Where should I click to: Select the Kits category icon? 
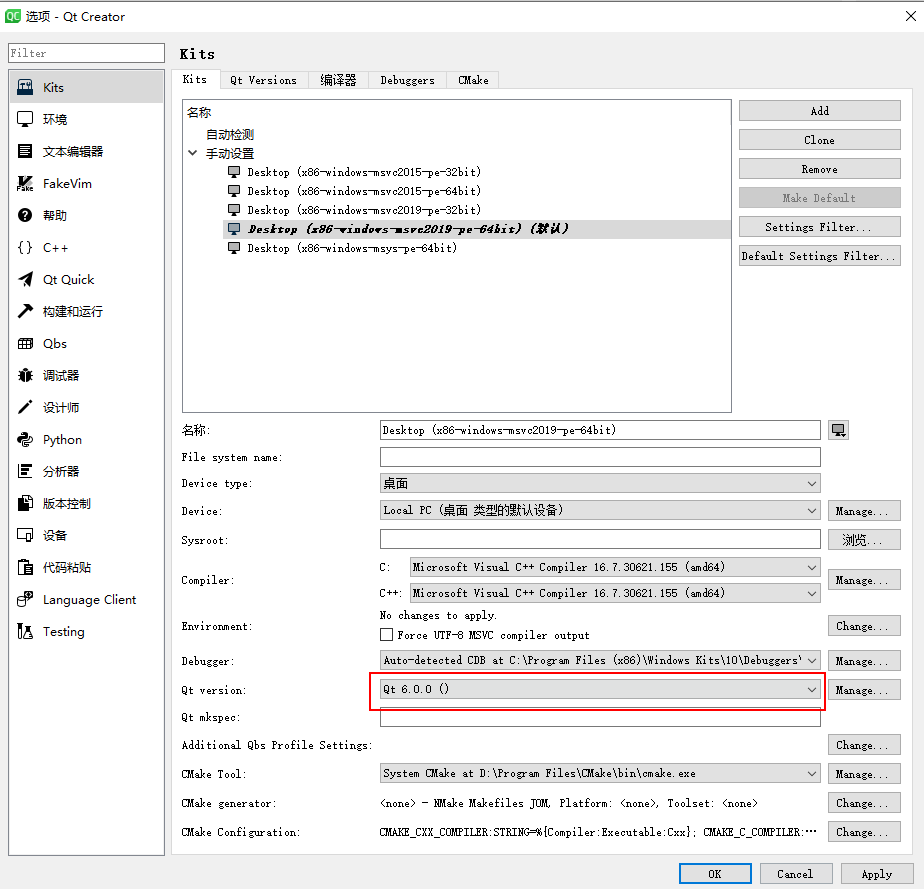25,87
